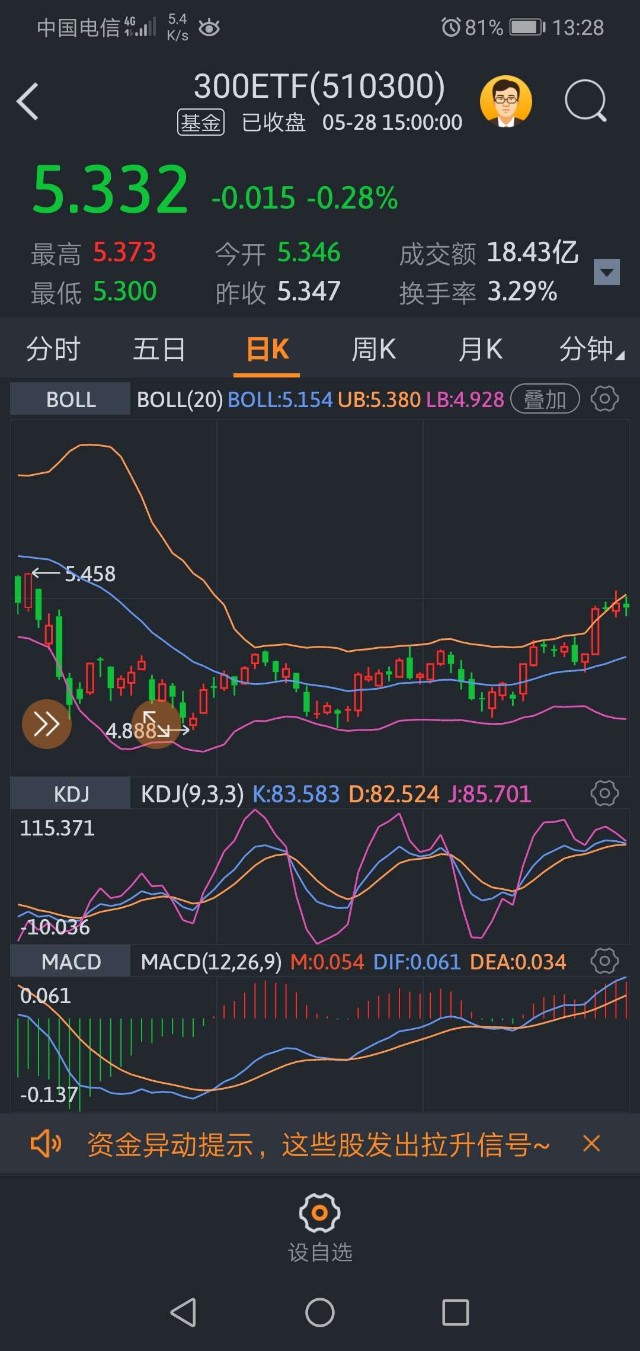Open MACD indicator settings gear
640x1351 pixels.
coord(604,962)
